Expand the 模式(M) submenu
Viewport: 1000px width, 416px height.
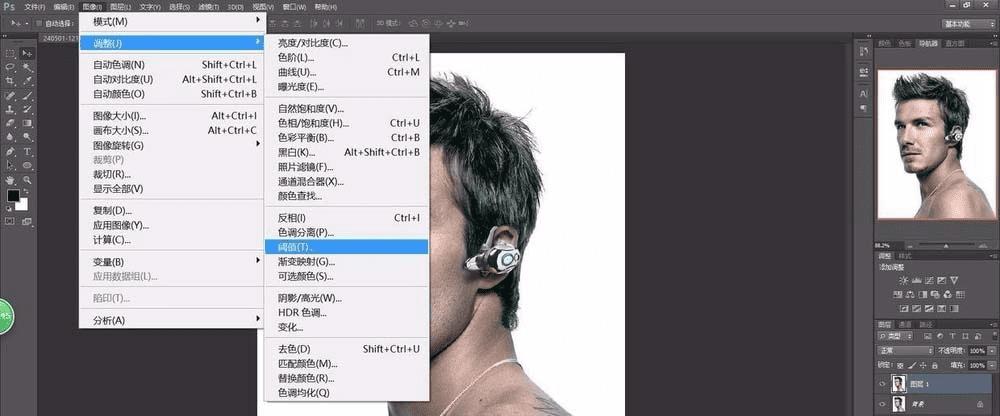170,22
